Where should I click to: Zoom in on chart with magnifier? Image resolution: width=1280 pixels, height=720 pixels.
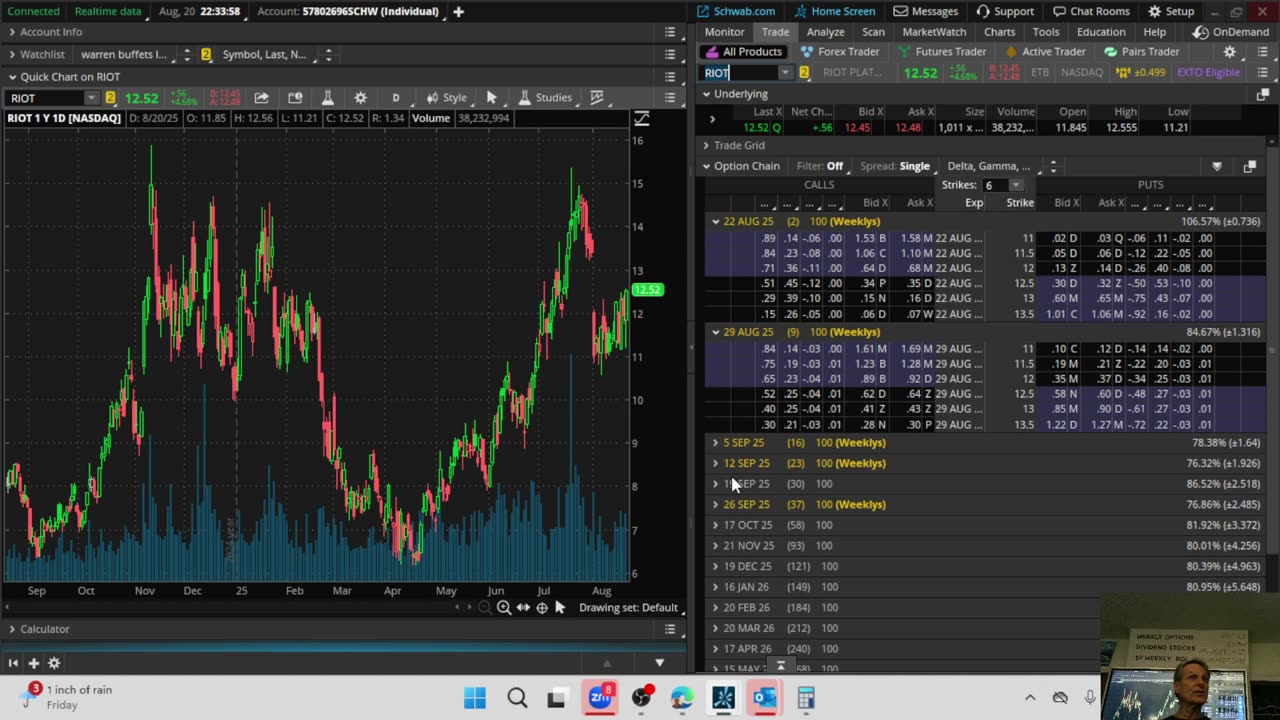(x=504, y=608)
